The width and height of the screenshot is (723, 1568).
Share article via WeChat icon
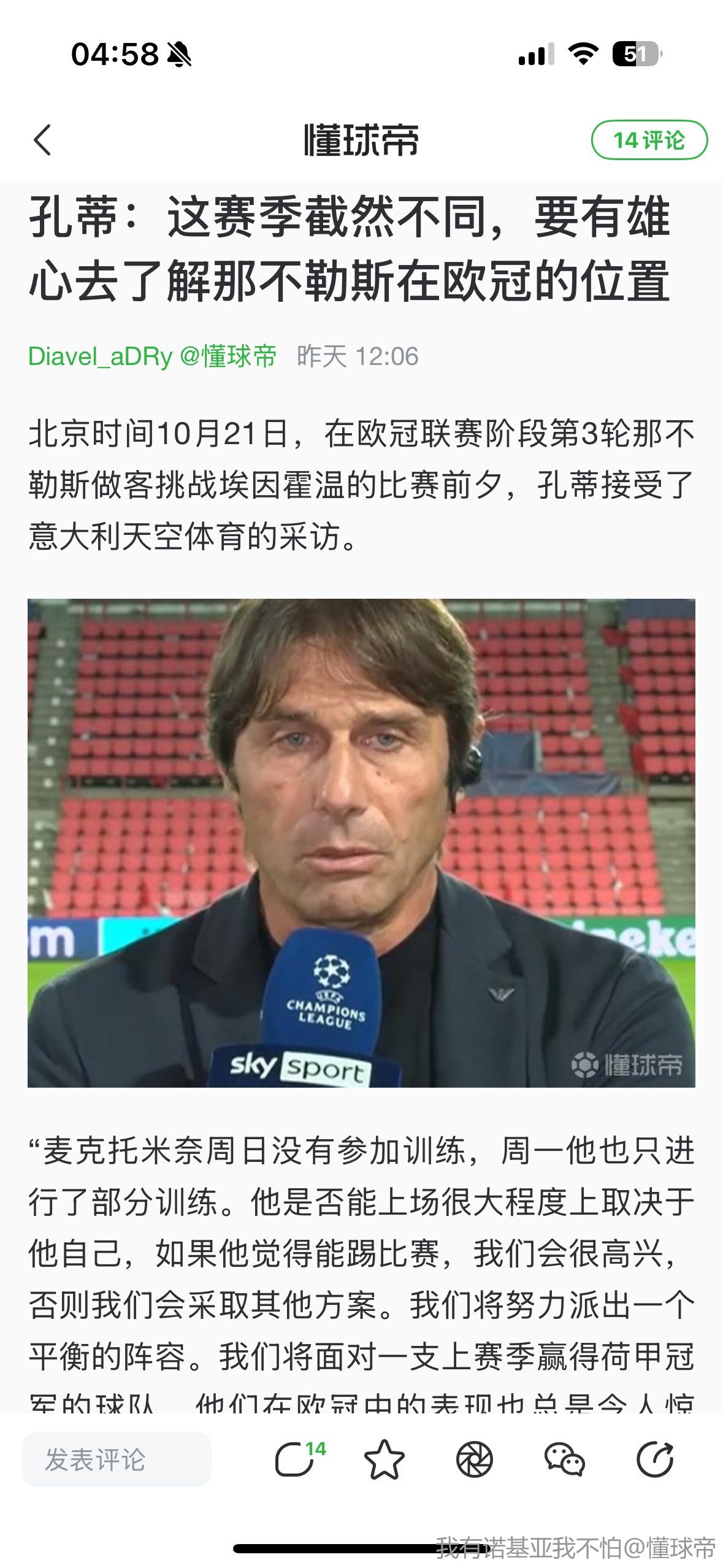tap(565, 1459)
